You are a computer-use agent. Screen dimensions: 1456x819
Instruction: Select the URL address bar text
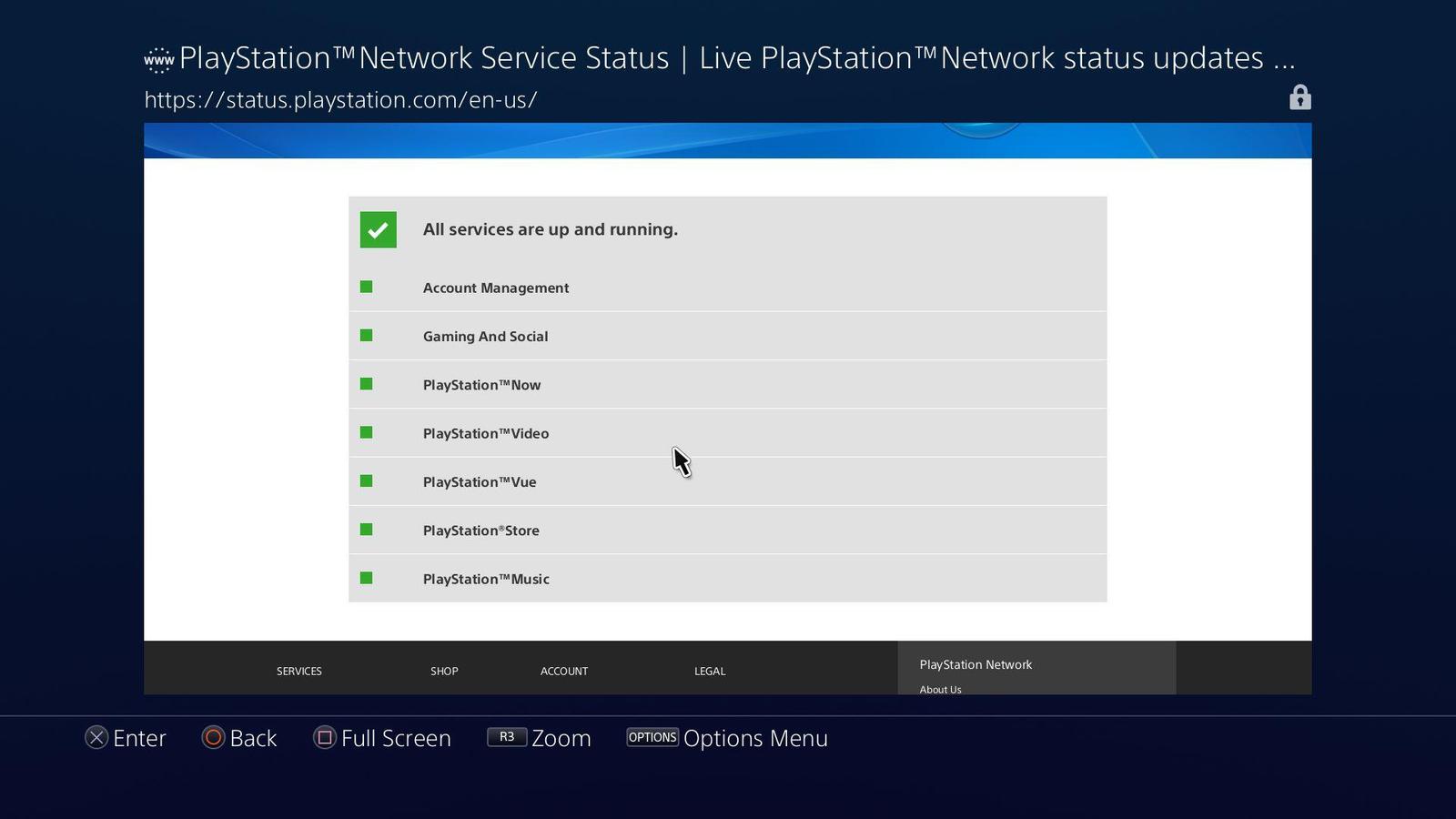(x=340, y=100)
